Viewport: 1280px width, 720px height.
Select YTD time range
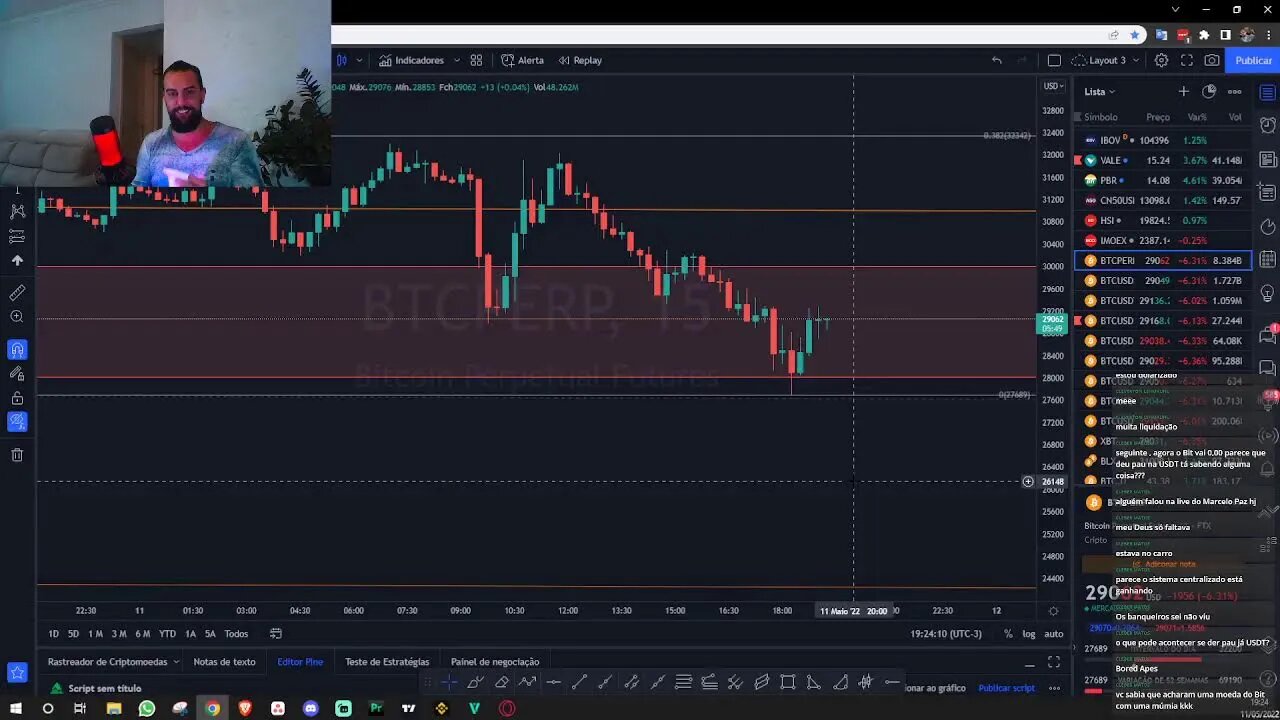pyautogui.click(x=167, y=634)
